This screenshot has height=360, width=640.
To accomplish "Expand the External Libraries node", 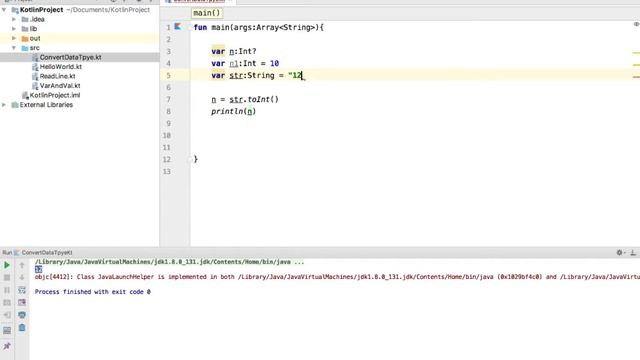I will point(4,105).
